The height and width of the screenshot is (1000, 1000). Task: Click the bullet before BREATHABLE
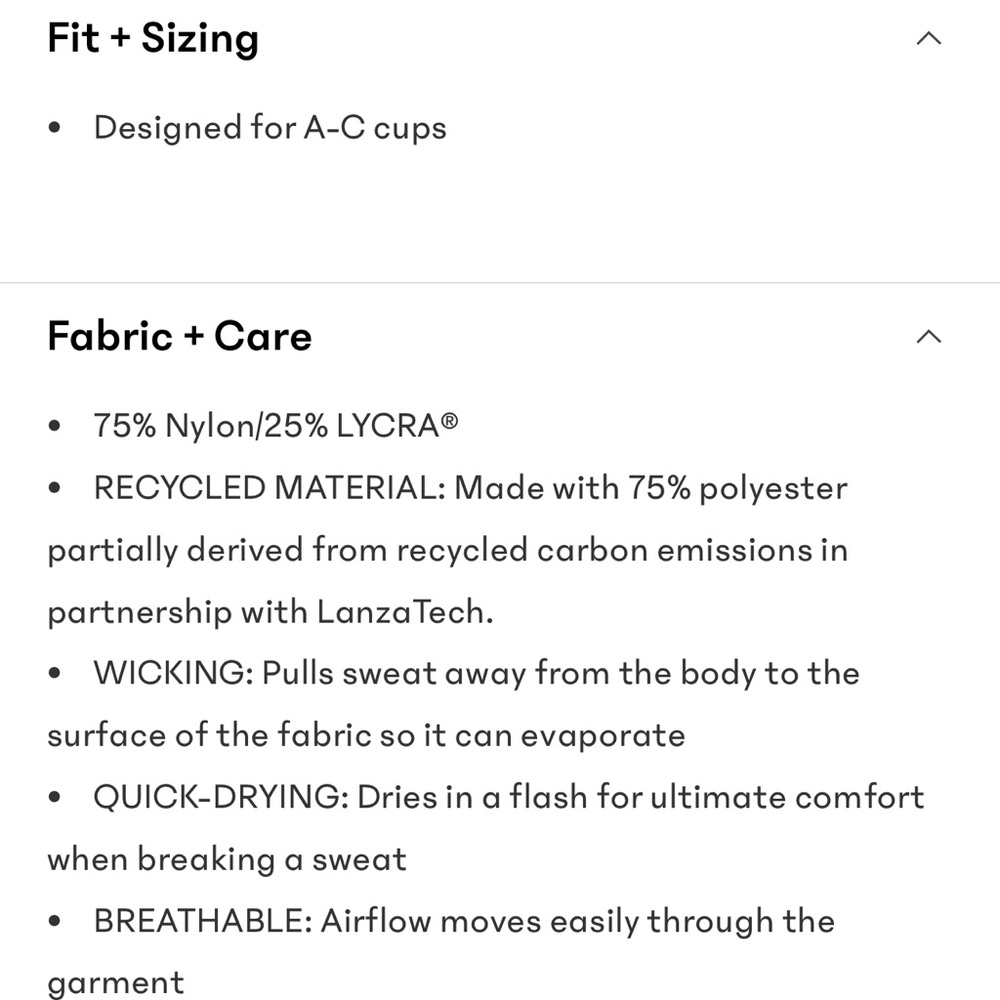pyautogui.click(x=54, y=921)
